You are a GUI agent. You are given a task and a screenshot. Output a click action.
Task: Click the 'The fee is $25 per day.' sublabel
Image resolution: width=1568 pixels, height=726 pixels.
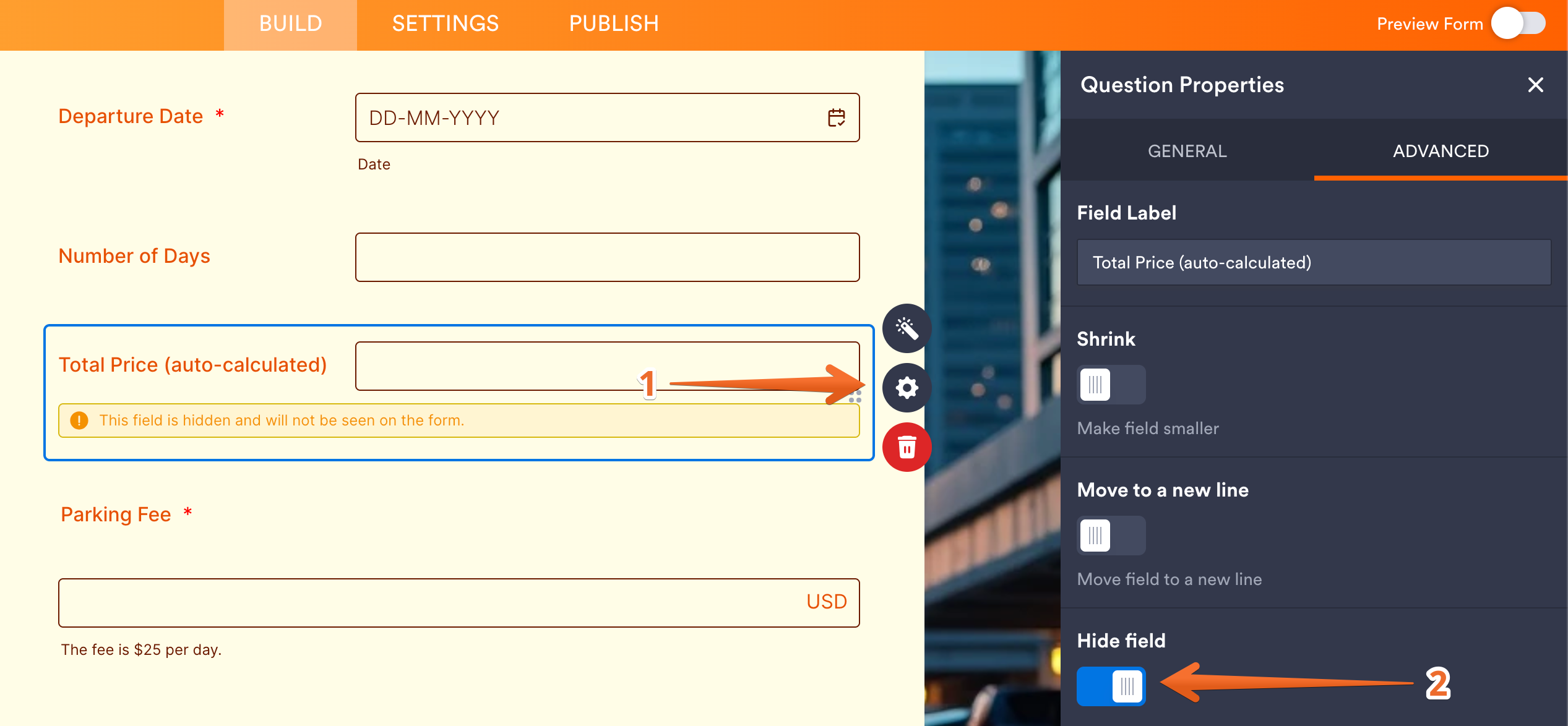pyautogui.click(x=141, y=650)
